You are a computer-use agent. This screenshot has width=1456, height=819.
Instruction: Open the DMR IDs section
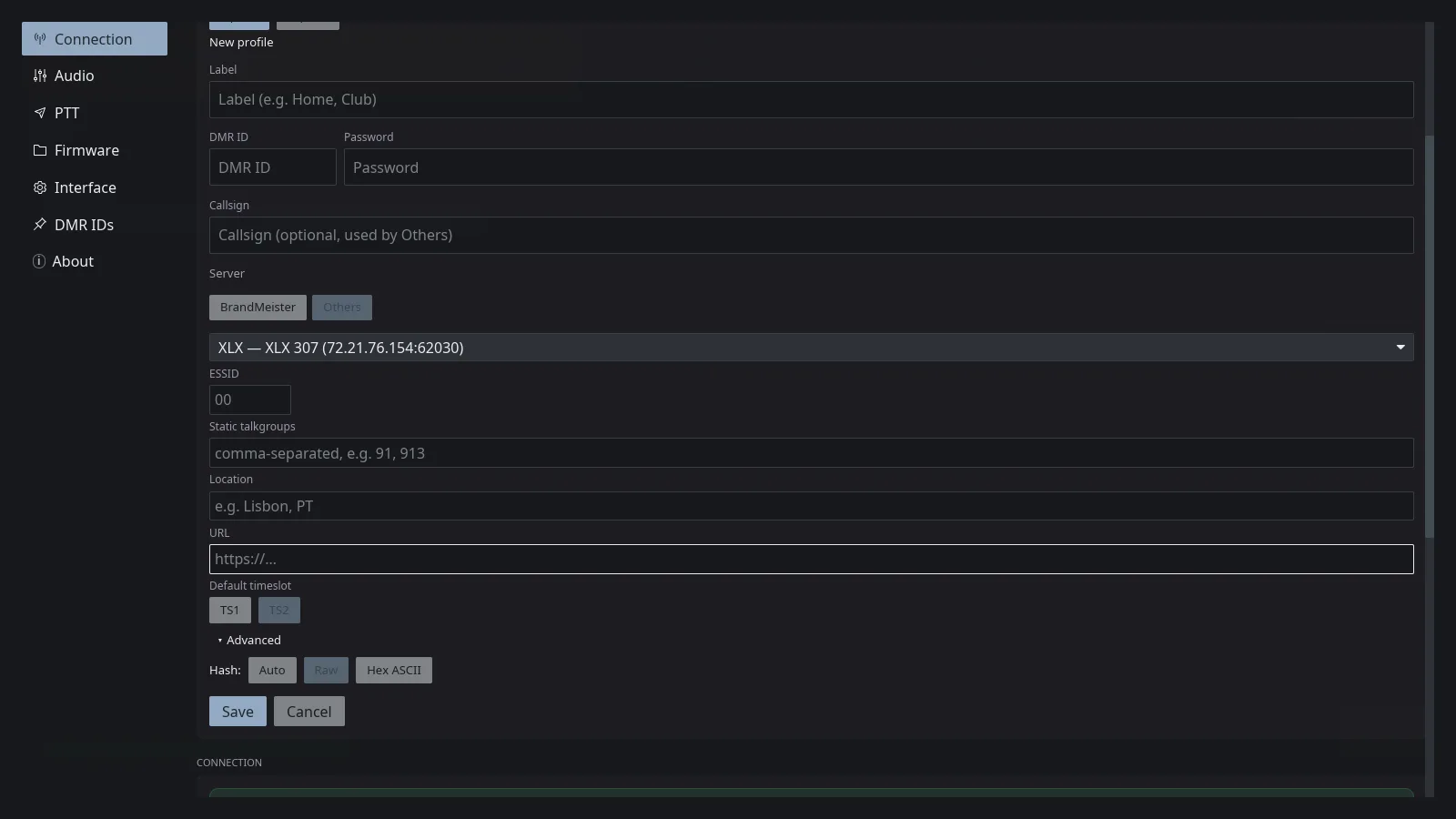pyautogui.click(x=95, y=225)
